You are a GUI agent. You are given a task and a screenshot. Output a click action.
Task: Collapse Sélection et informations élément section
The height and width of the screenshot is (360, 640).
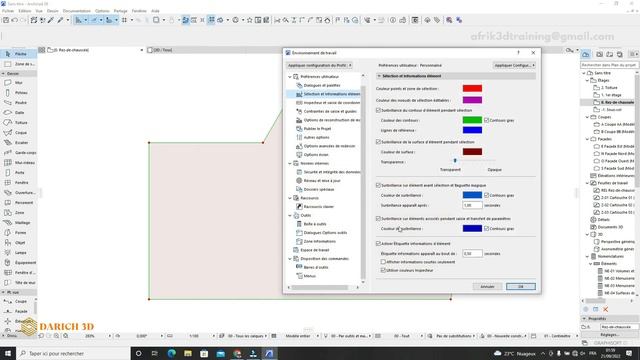379,76
